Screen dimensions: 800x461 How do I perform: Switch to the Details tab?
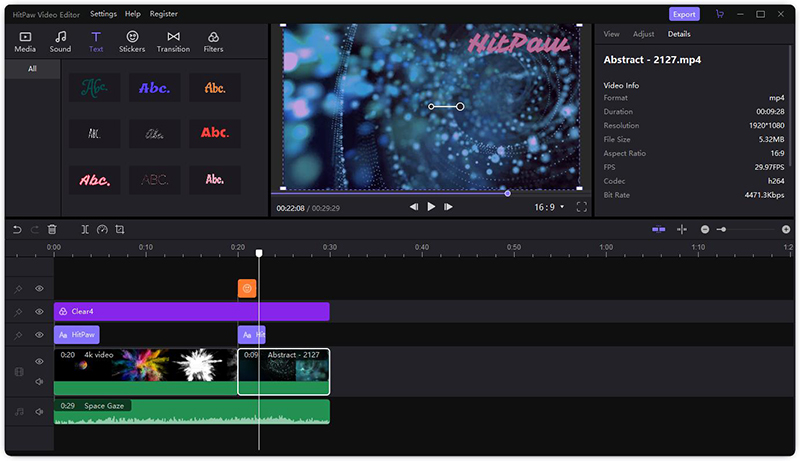(x=679, y=34)
